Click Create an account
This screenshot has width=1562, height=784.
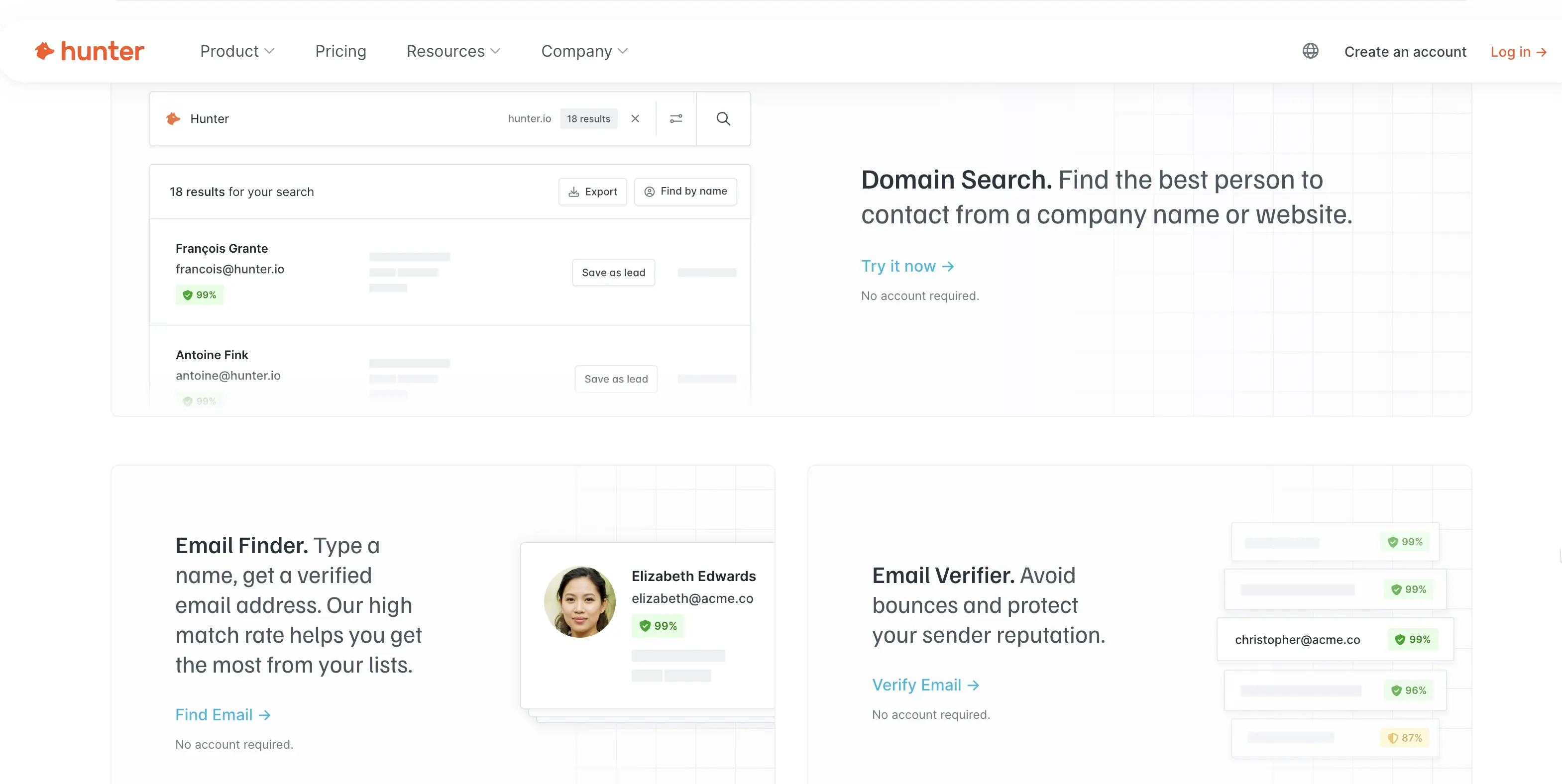coord(1405,52)
